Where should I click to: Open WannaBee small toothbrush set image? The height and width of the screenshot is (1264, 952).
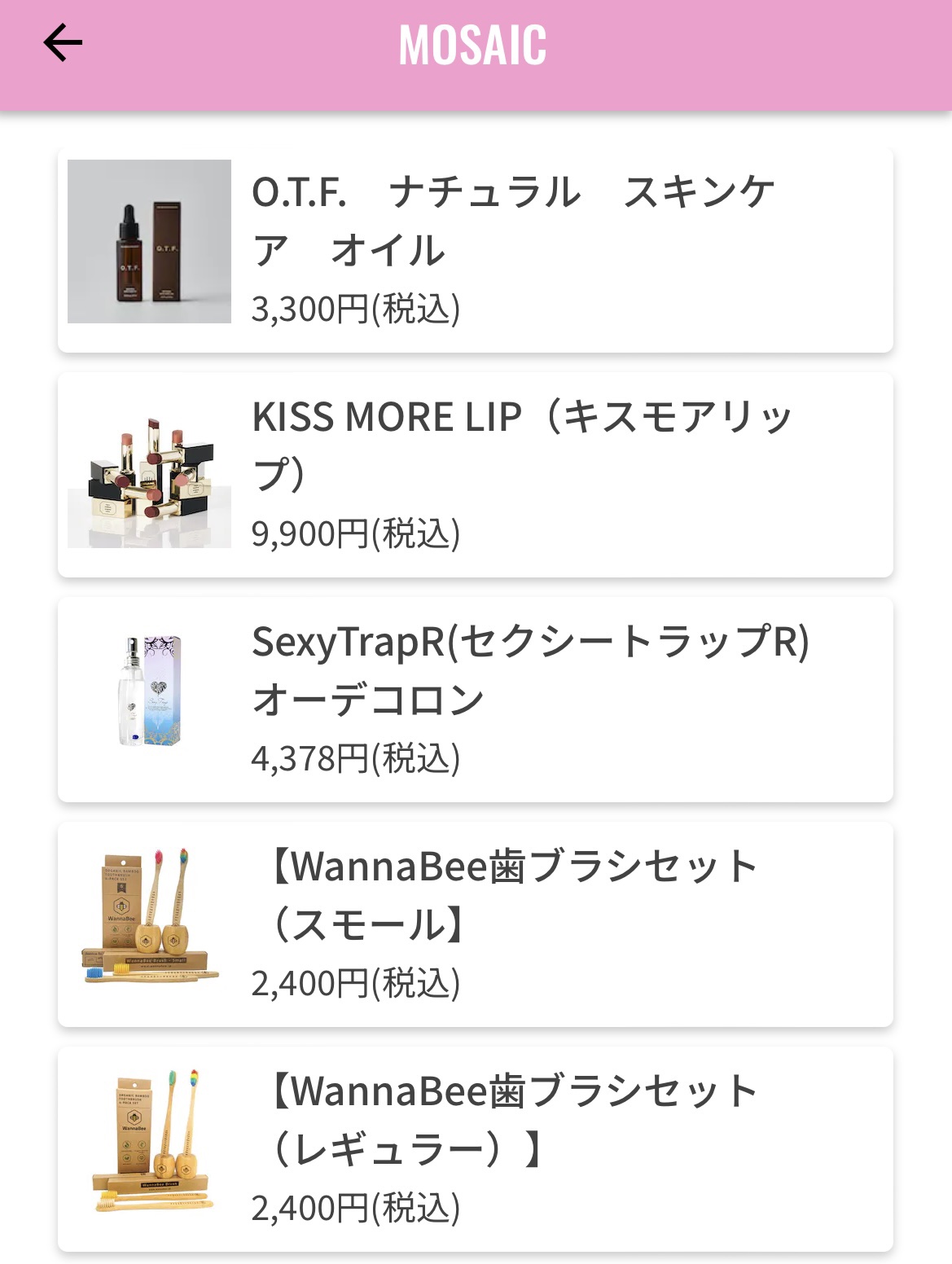pyautogui.click(x=149, y=918)
